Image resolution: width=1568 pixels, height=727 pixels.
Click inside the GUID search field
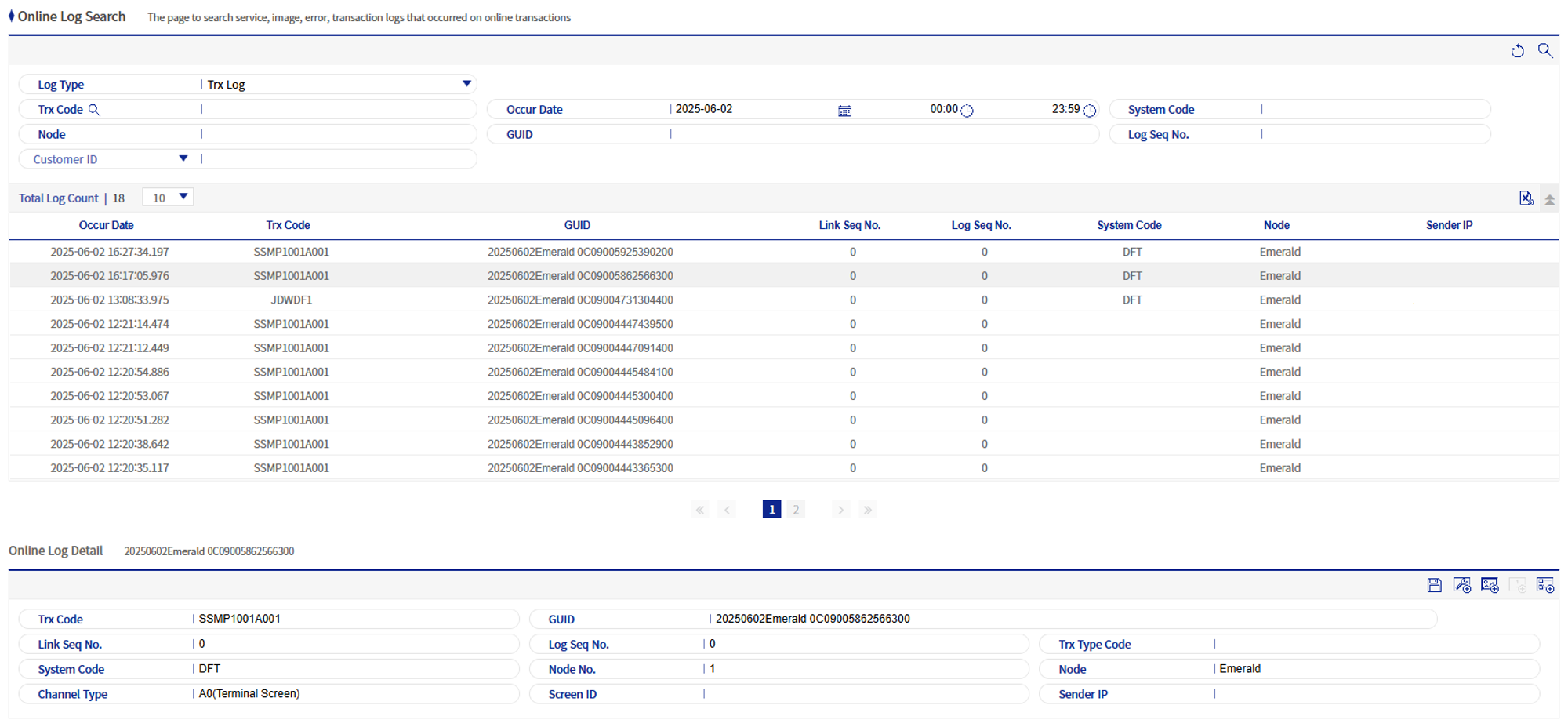point(862,134)
